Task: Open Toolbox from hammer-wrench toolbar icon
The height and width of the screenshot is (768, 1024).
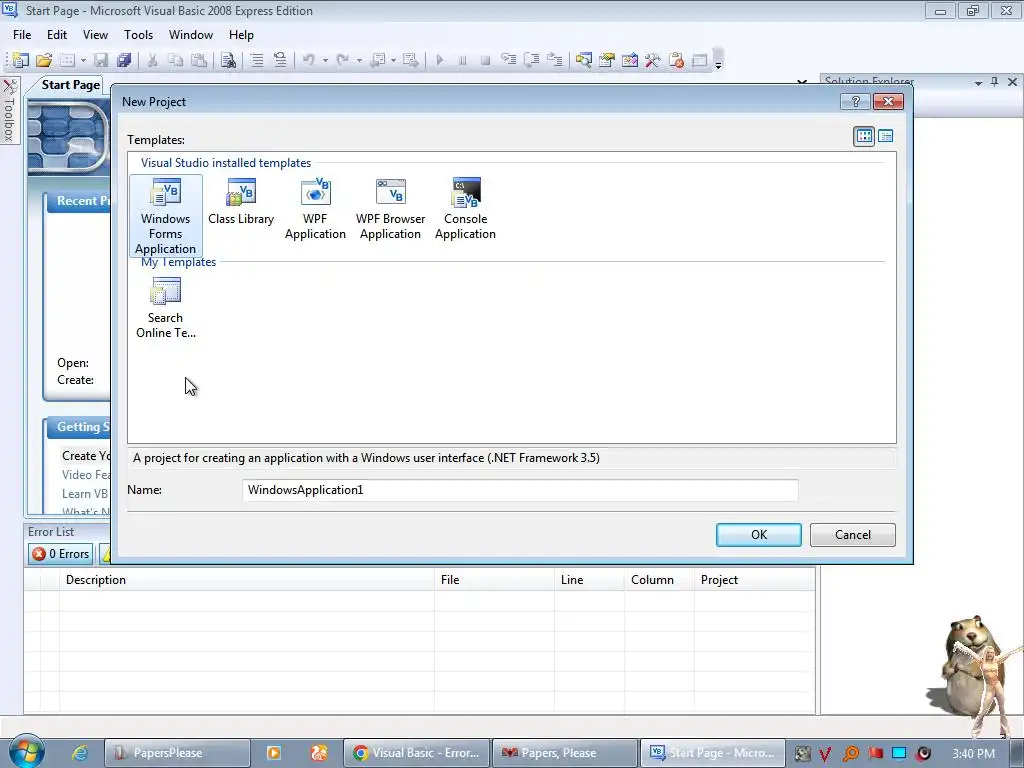Action: click(x=652, y=60)
